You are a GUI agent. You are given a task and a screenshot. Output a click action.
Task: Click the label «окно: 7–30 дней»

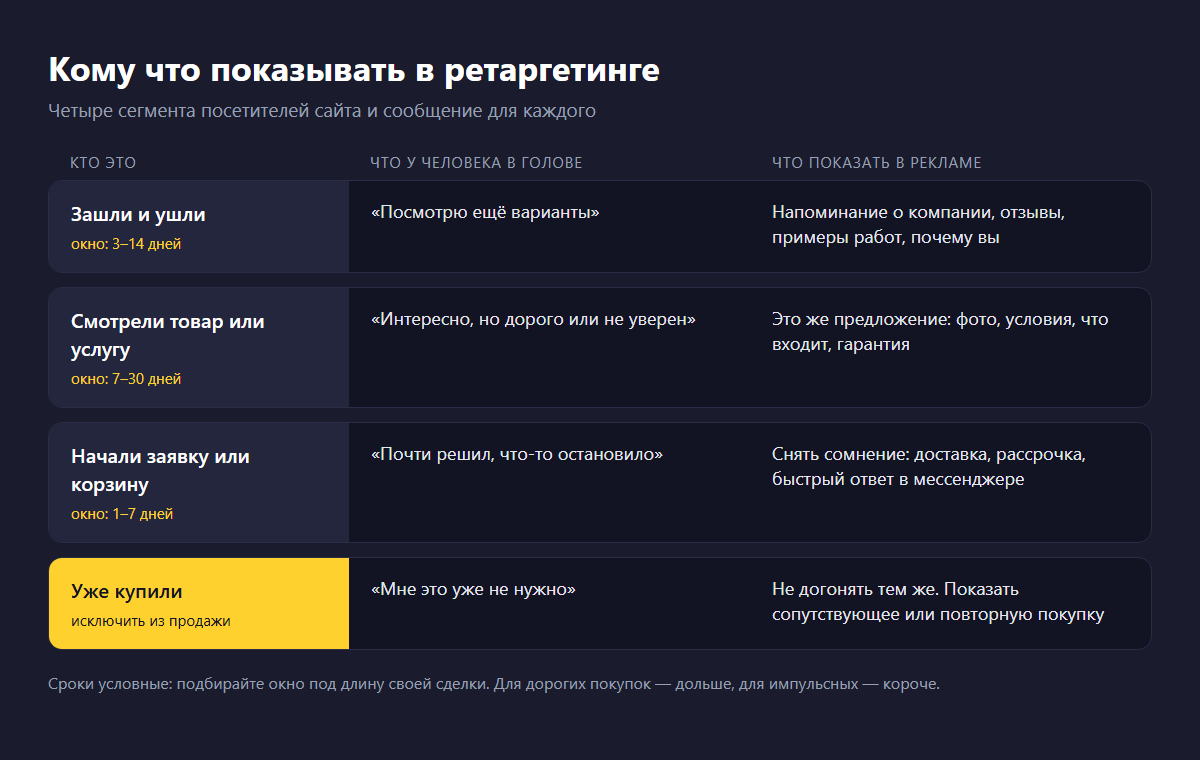(126, 379)
